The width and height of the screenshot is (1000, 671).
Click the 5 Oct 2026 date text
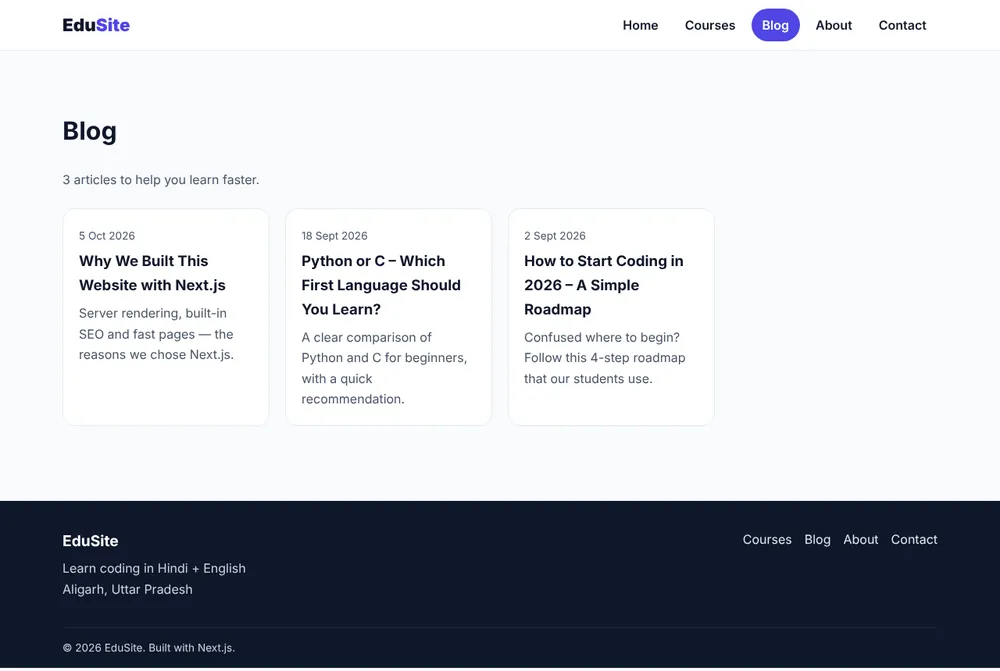[107, 236]
